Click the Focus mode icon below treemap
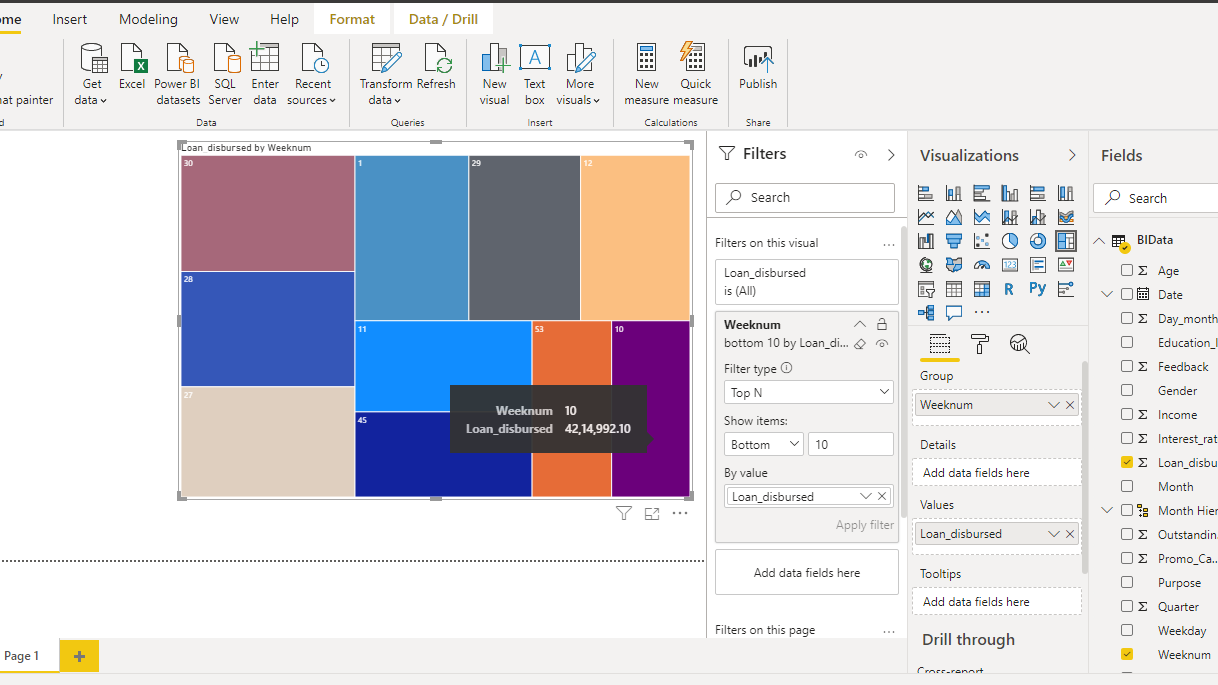This screenshot has width=1218, height=685. point(652,514)
